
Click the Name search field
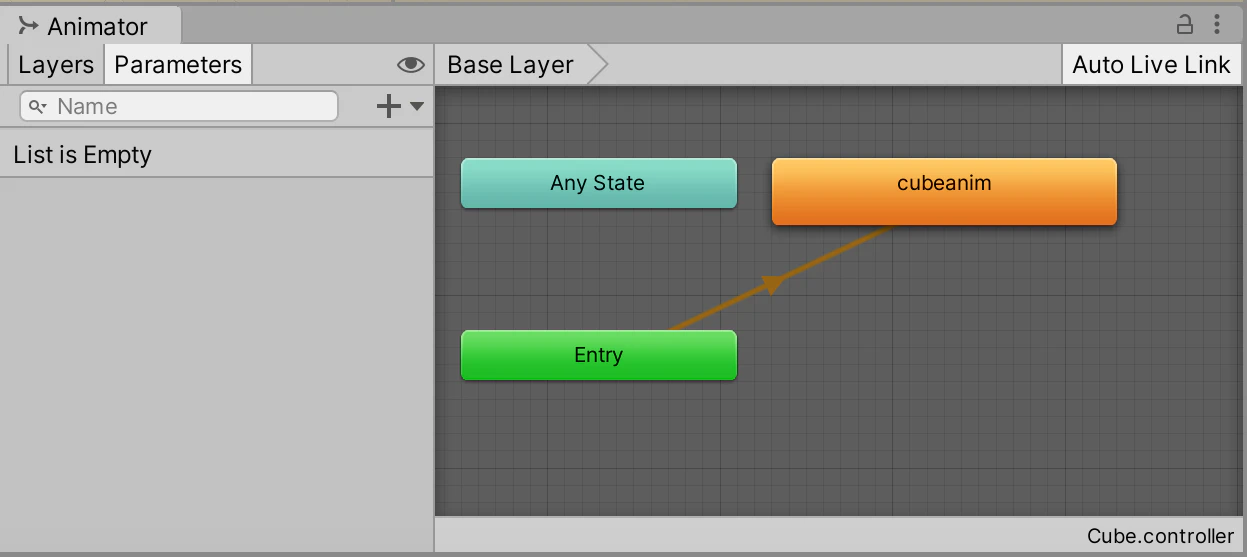(179, 106)
